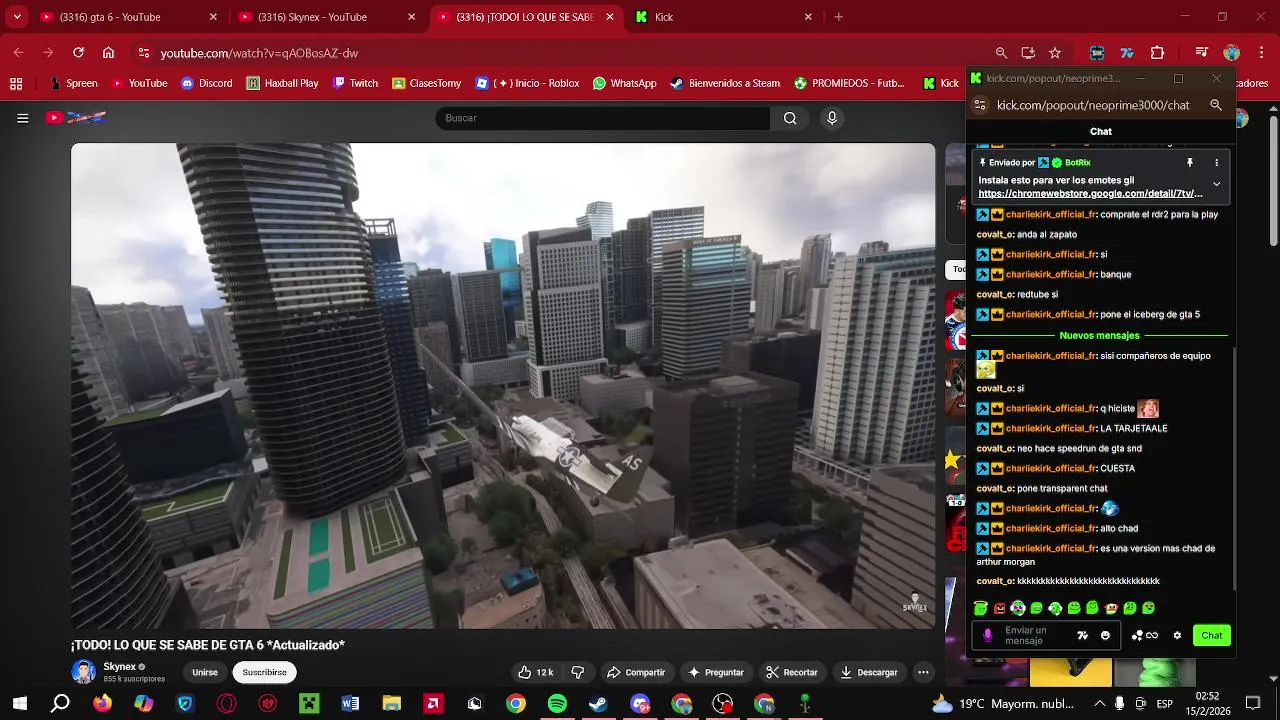This screenshot has height=720, width=1280.
Task: Like the video with thumbs-up 12 k
Action: [535, 672]
